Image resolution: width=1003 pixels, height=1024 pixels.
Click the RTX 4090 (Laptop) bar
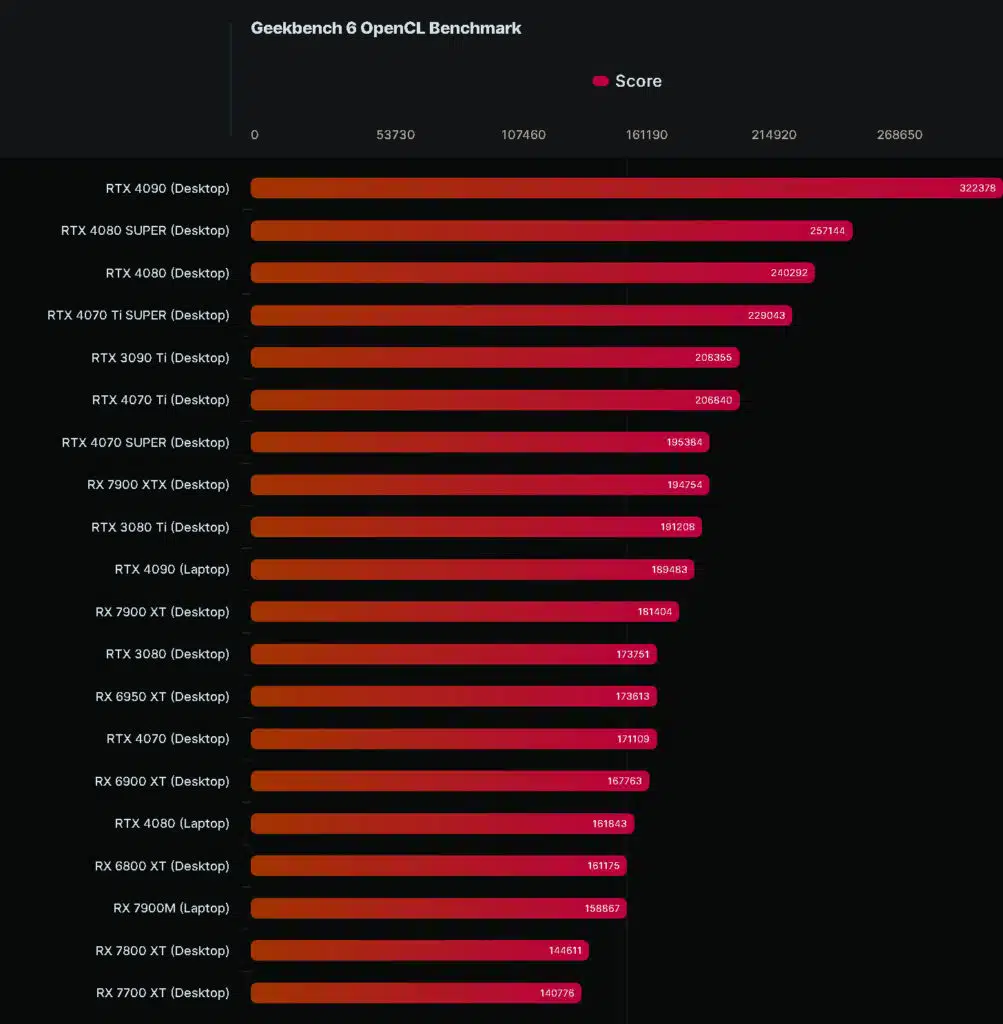(x=472, y=569)
